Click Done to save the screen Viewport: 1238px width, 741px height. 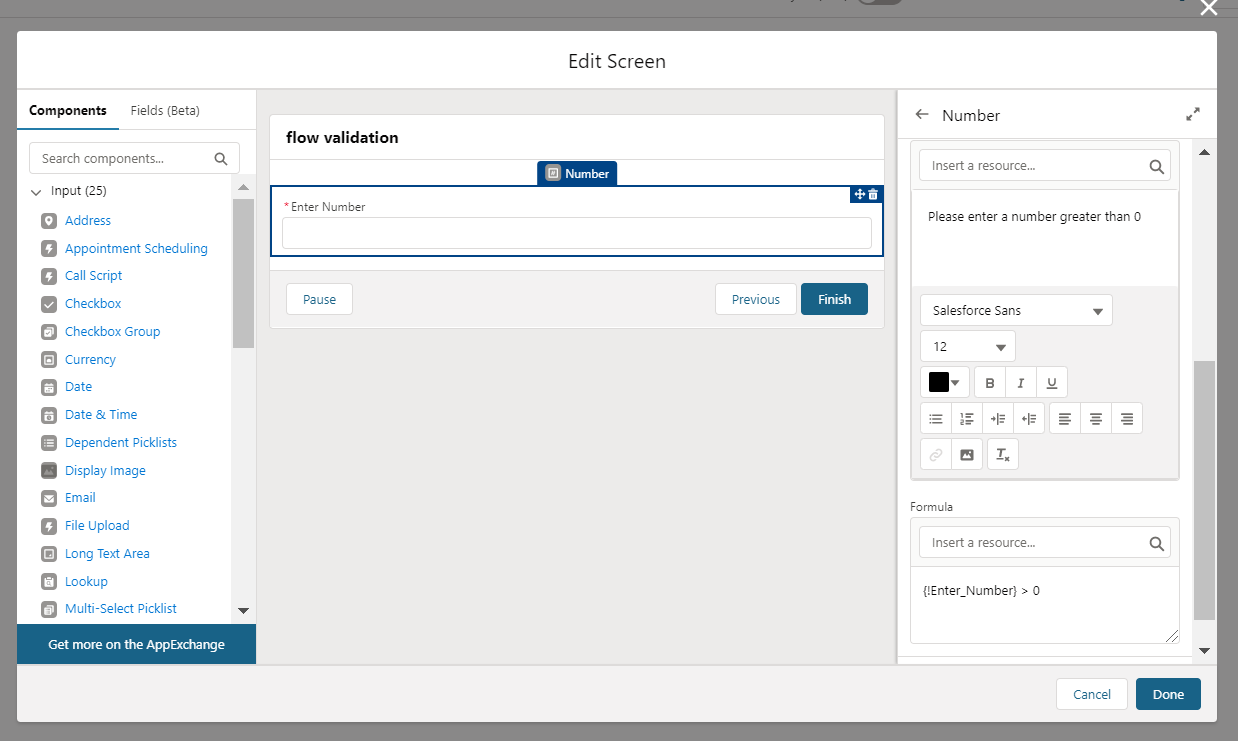[1168, 693]
